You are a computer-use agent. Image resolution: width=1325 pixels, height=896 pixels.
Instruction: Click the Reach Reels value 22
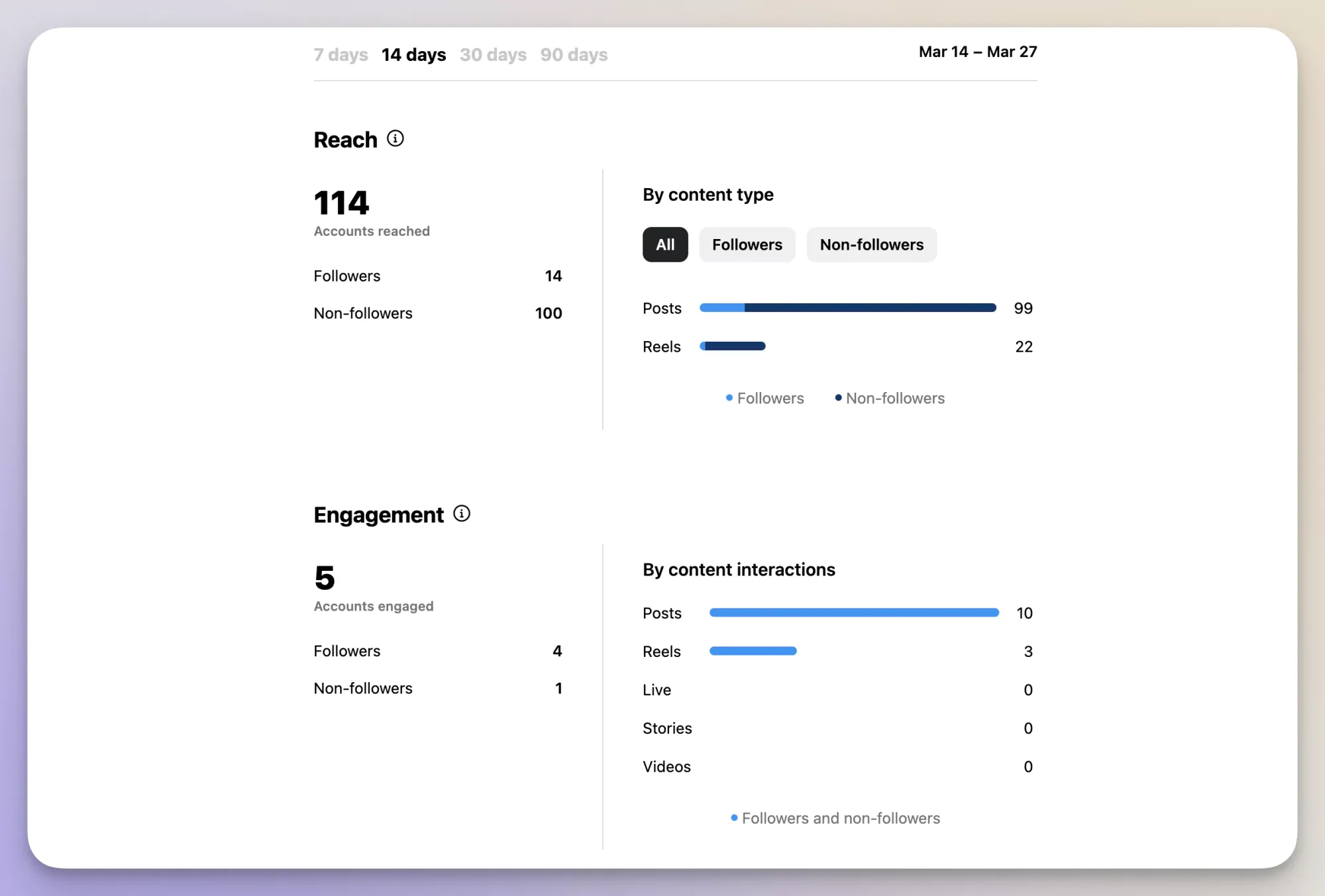coord(1024,347)
